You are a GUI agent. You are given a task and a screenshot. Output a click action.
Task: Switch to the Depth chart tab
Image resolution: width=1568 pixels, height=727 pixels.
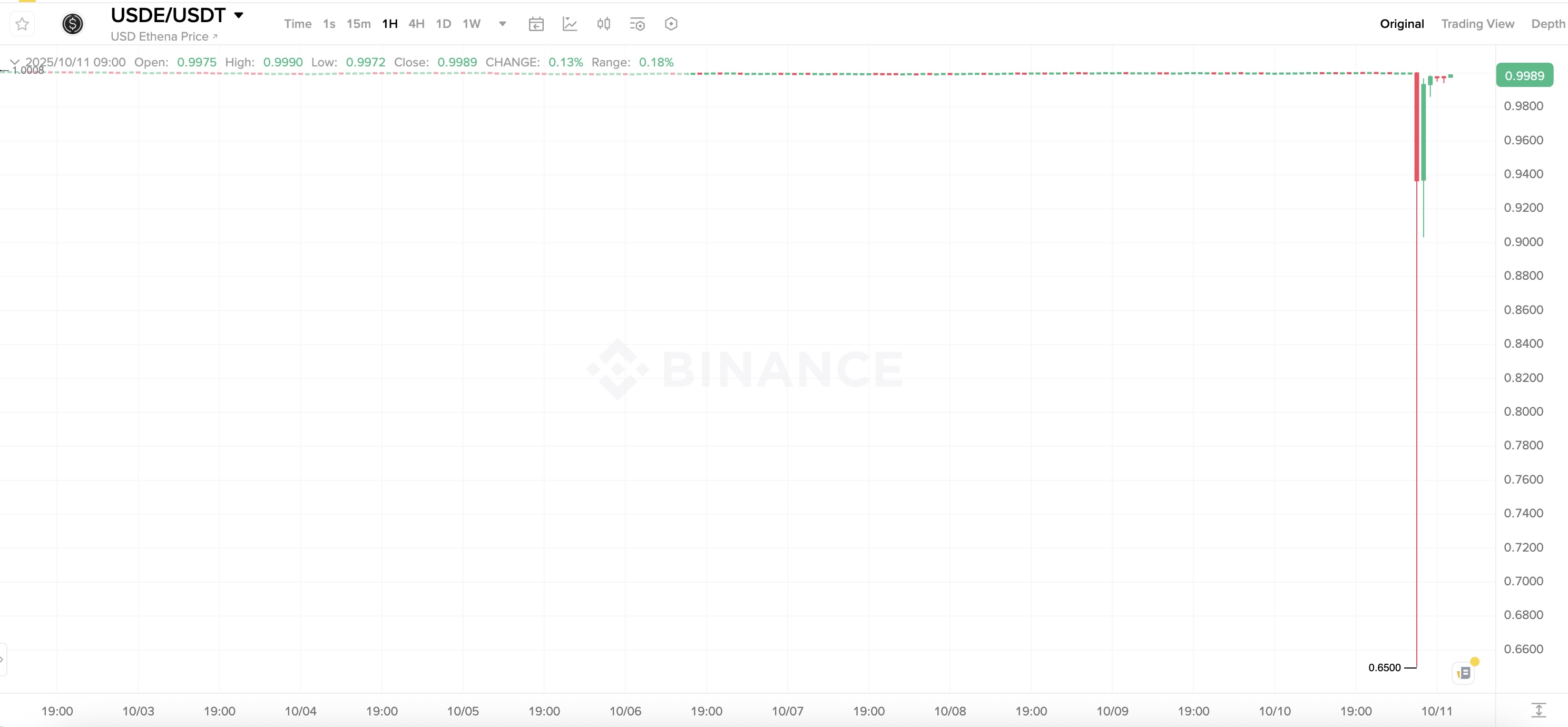click(x=1547, y=24)
